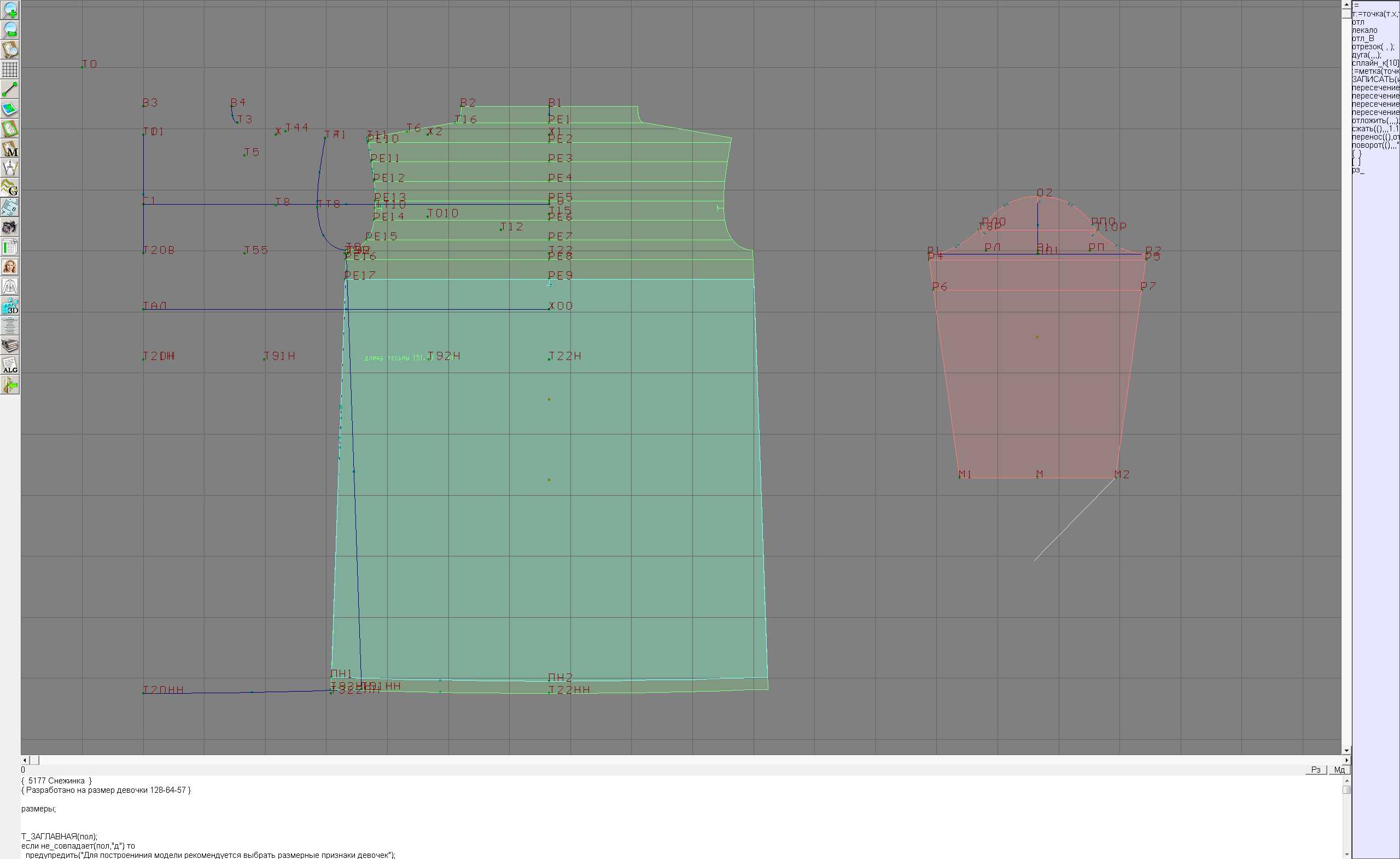Select the line segment drawing tool
This screenshot has height=859, width=1400.
pyautogui.click(x=10, y=89)
